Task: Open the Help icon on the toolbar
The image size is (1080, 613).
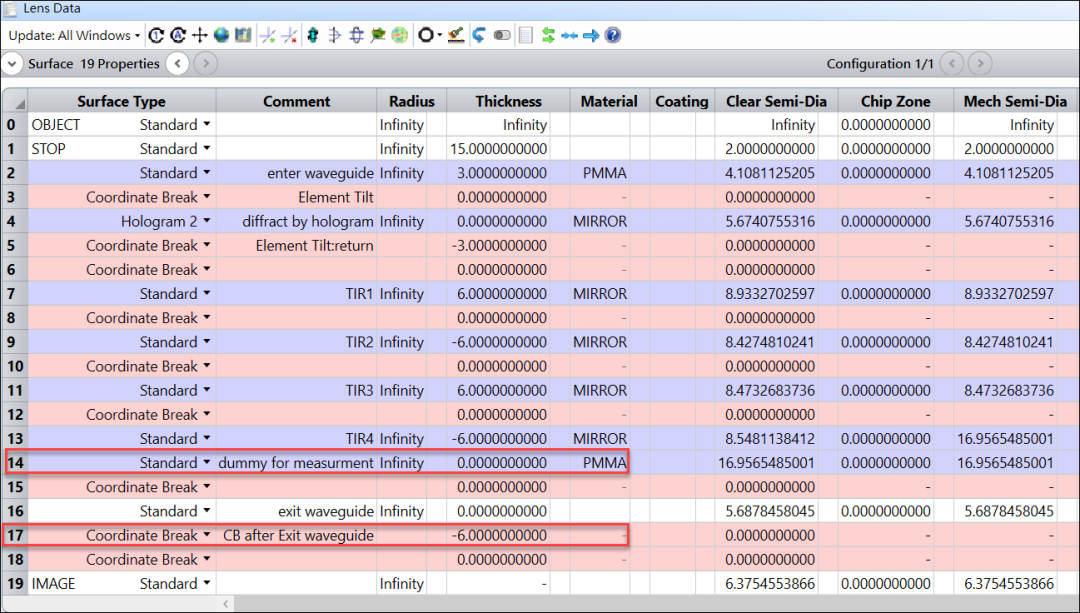Action: [613, 35]
